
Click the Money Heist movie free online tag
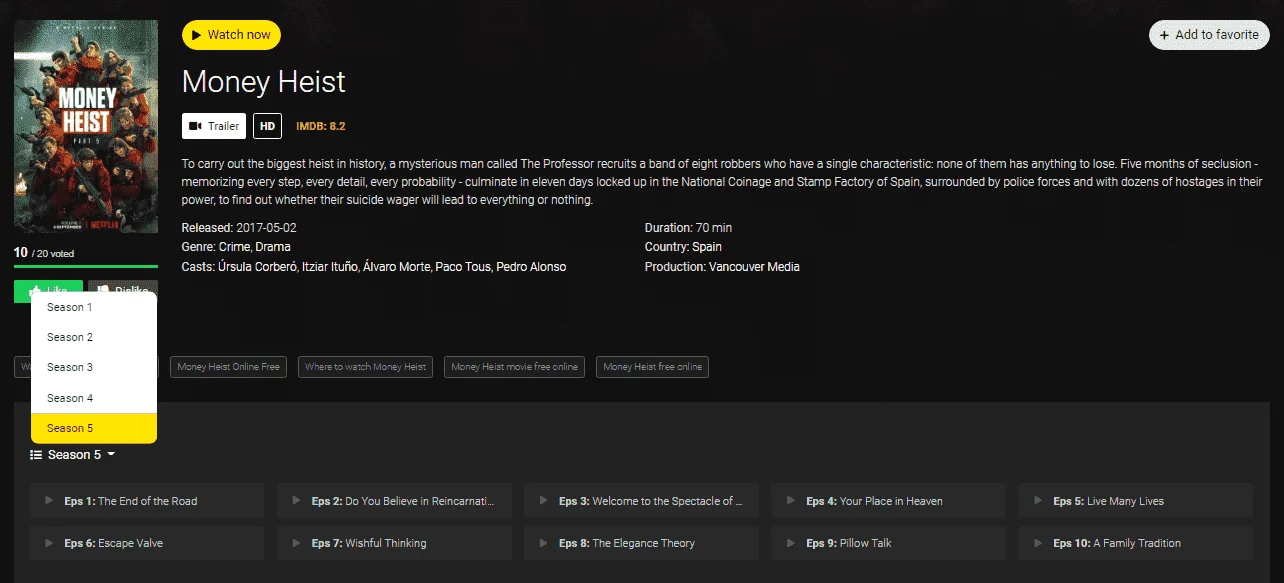click(514, 367)
